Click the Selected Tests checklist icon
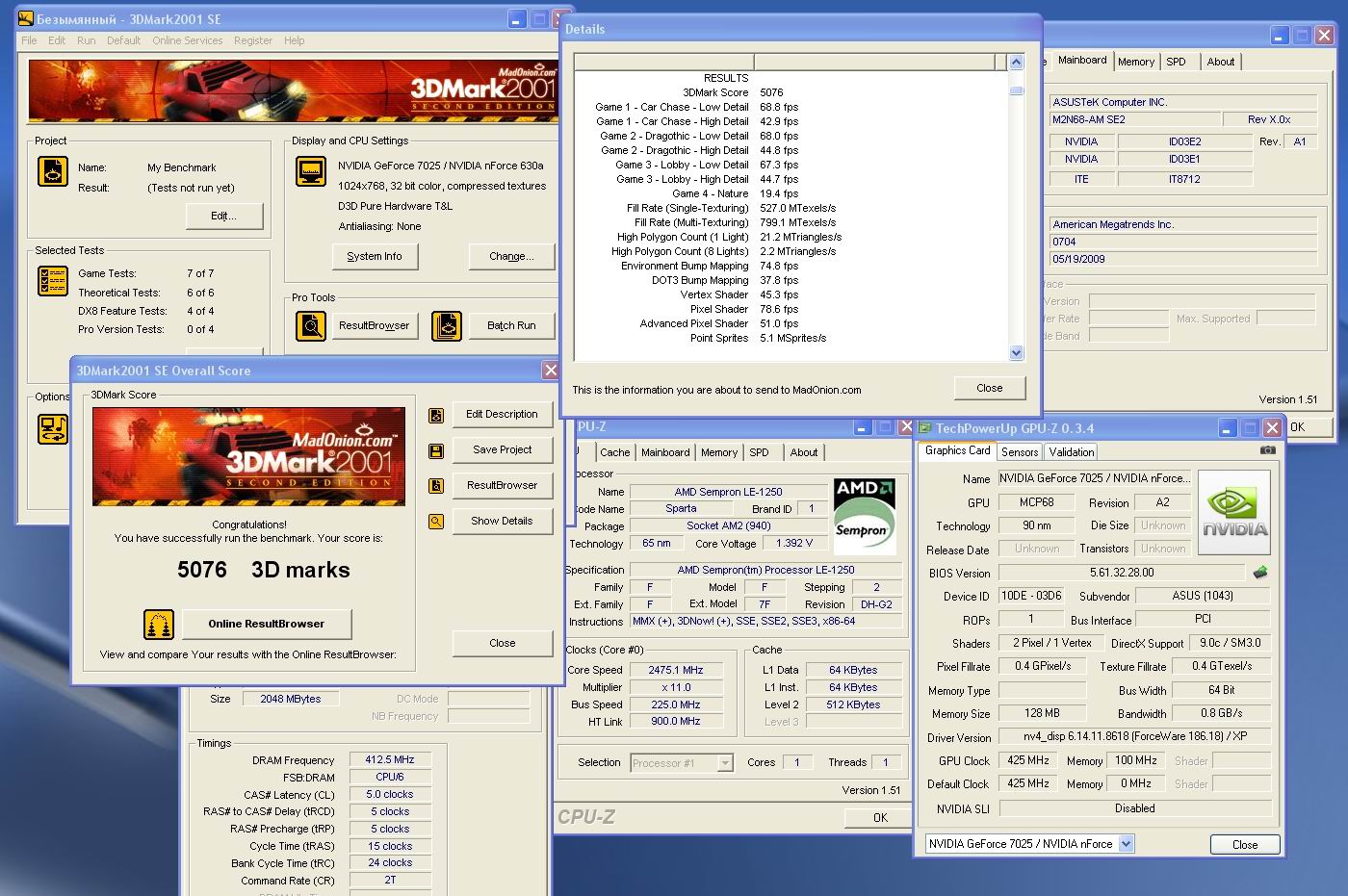This screenshot has height=896, width=1348. click(x=53, y=281)
